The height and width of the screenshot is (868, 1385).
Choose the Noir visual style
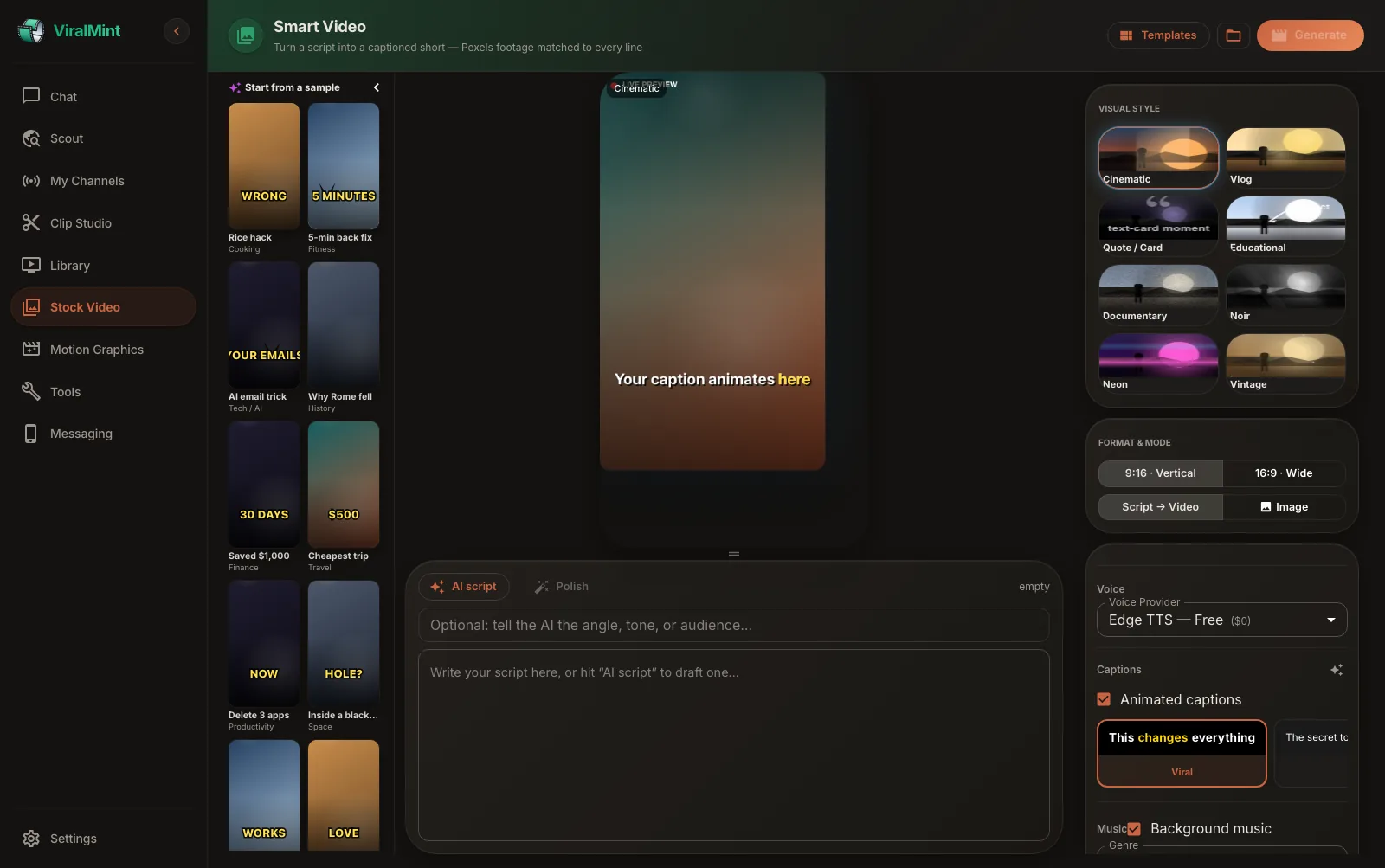point(1285,294)
